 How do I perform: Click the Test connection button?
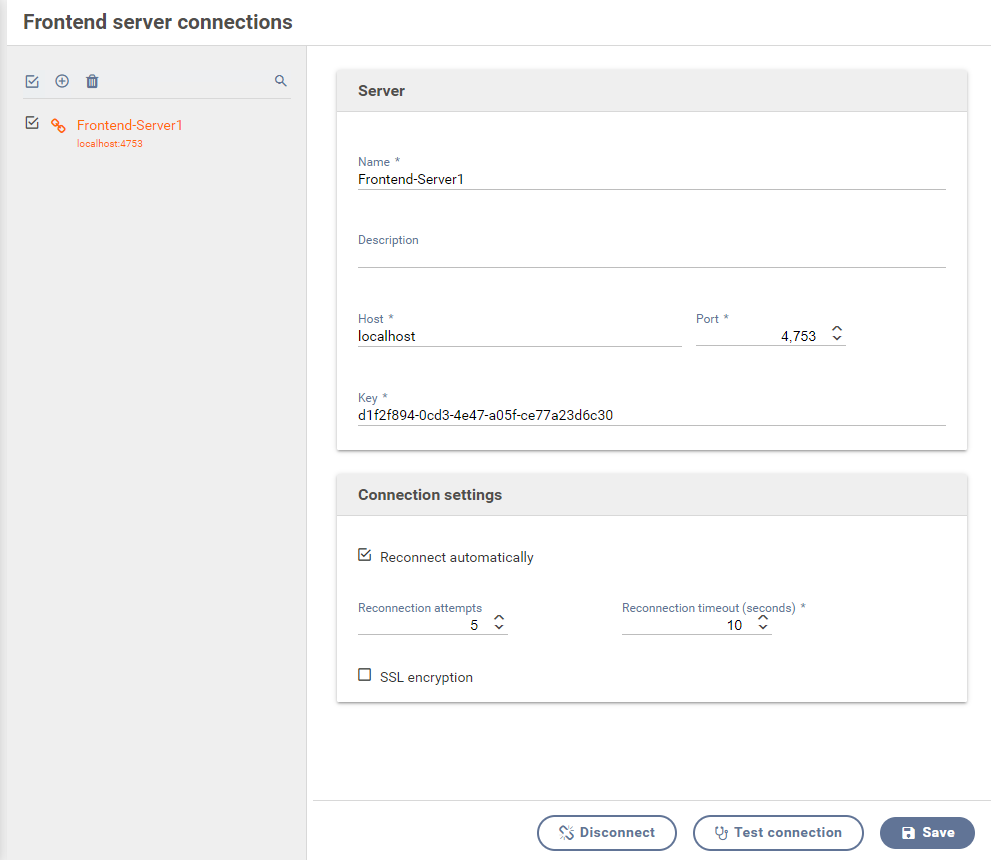(778, 832)
